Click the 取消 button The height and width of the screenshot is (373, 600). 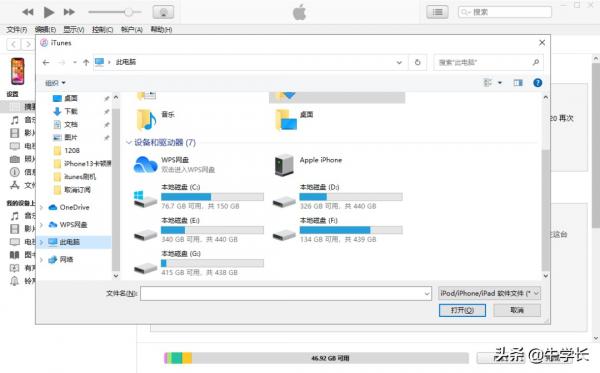coord(517,310)
